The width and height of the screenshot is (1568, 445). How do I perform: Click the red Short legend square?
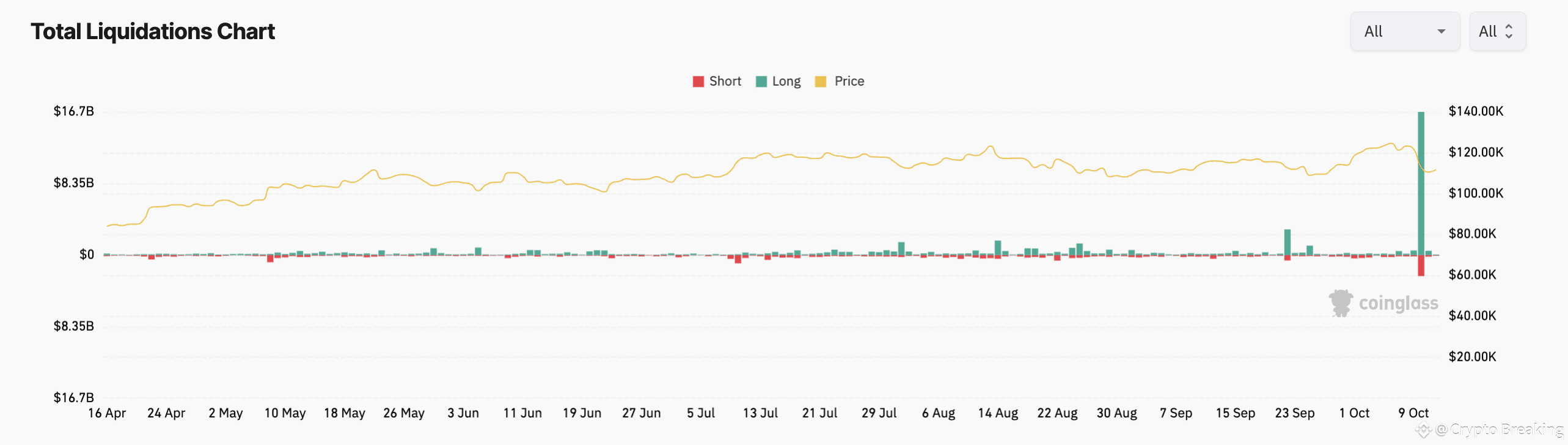698,81
